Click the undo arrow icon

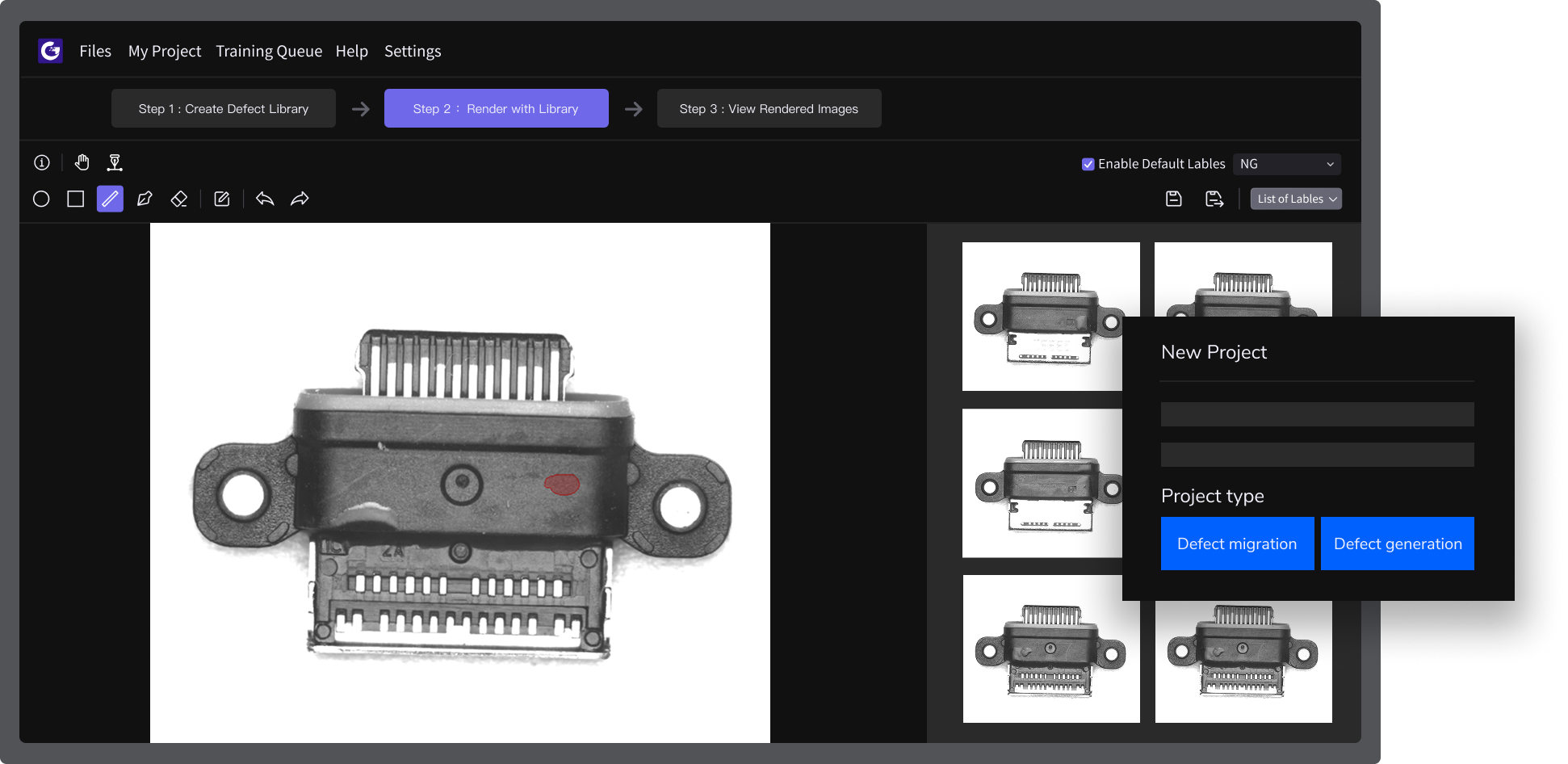point(265,199)
